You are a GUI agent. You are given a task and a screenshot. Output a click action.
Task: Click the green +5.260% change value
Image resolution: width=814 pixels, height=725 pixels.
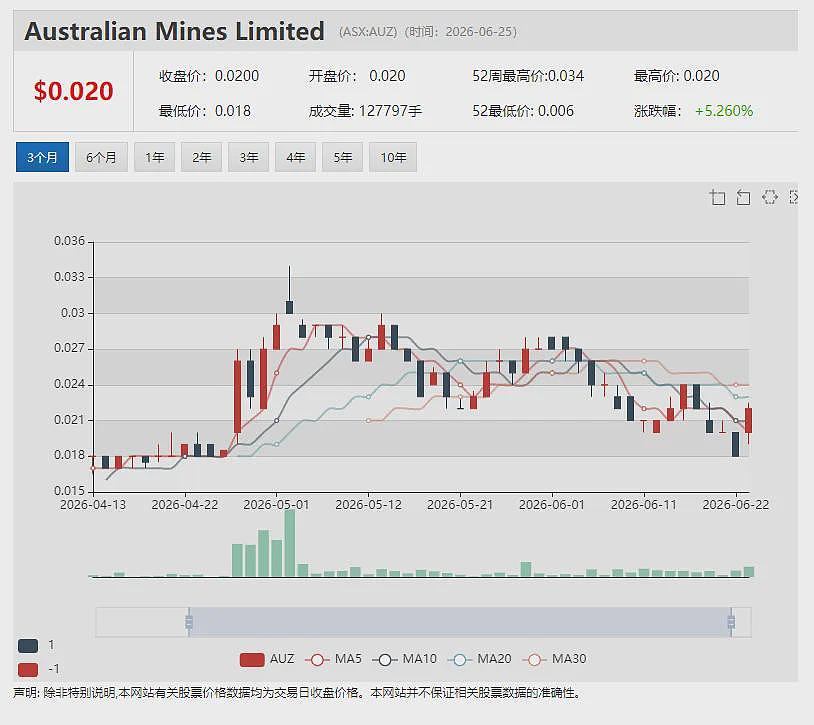[724, 111]
